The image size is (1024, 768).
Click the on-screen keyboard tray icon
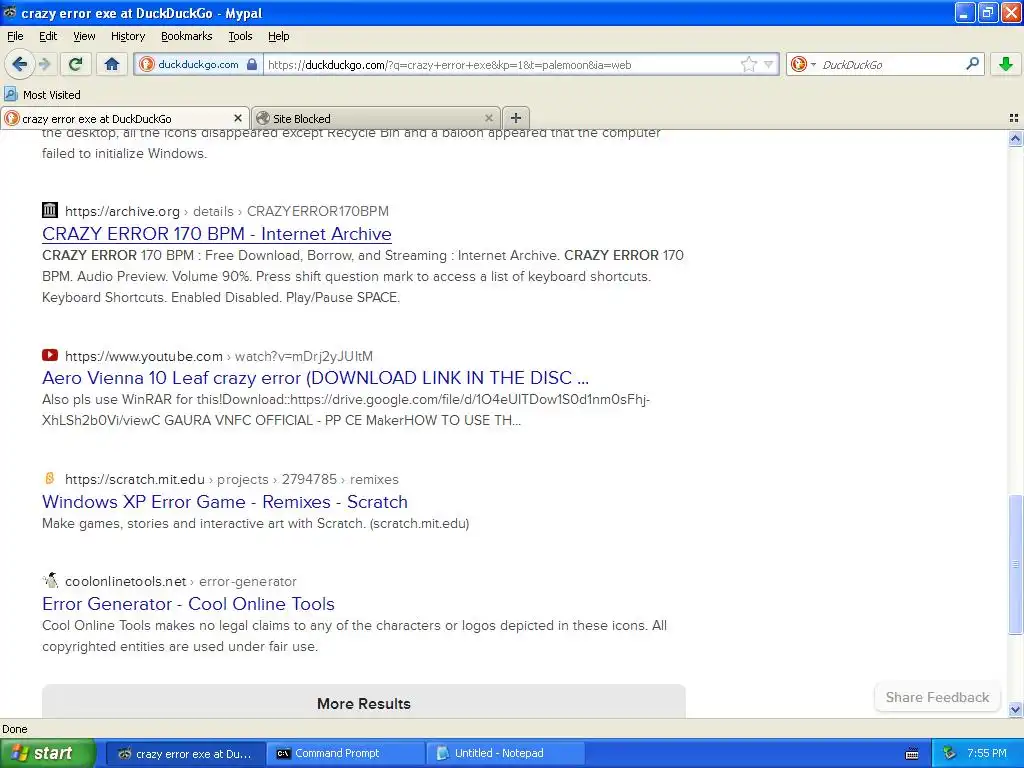pyautogui.click(x=912, y=754)
